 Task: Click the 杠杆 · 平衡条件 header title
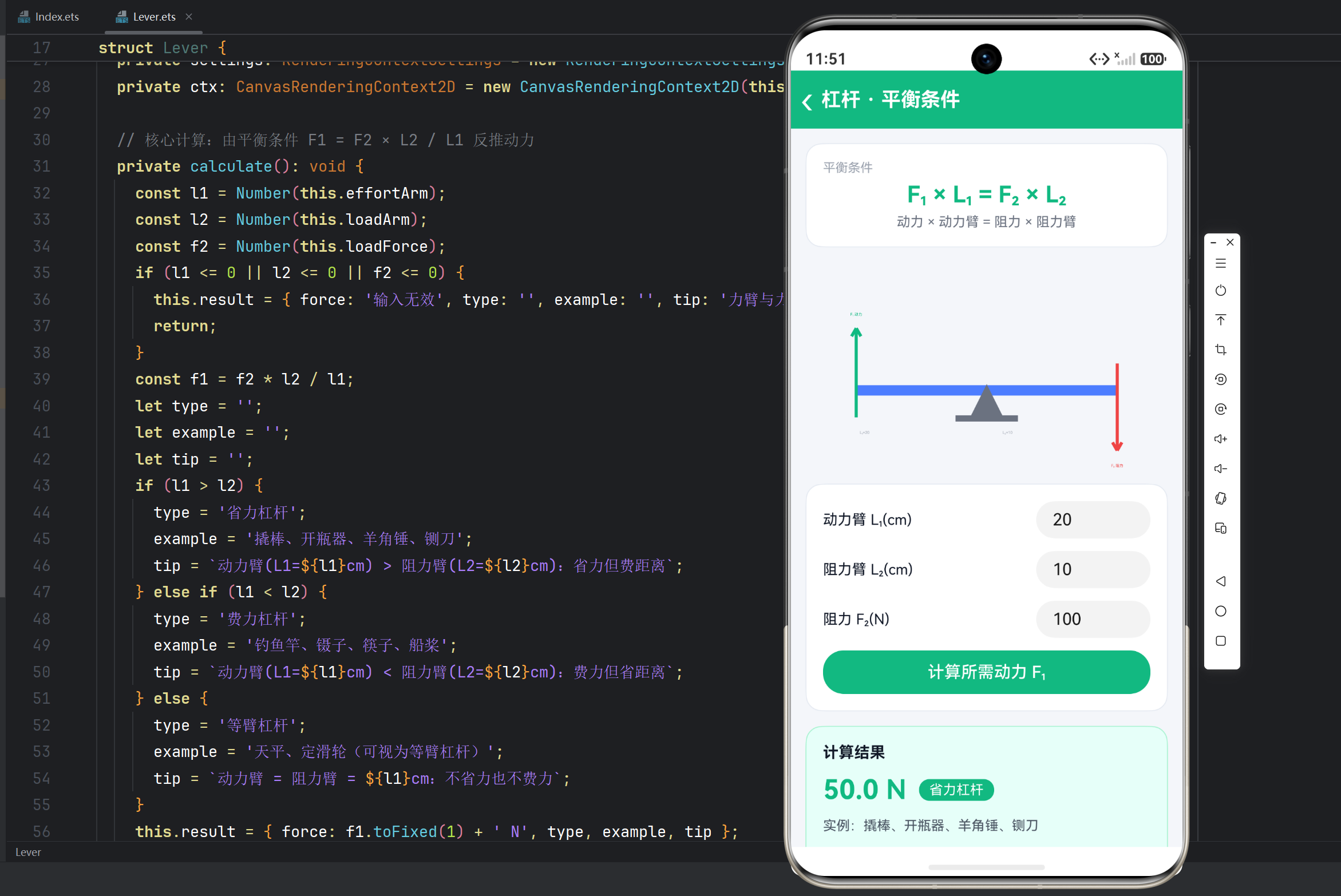891,100
